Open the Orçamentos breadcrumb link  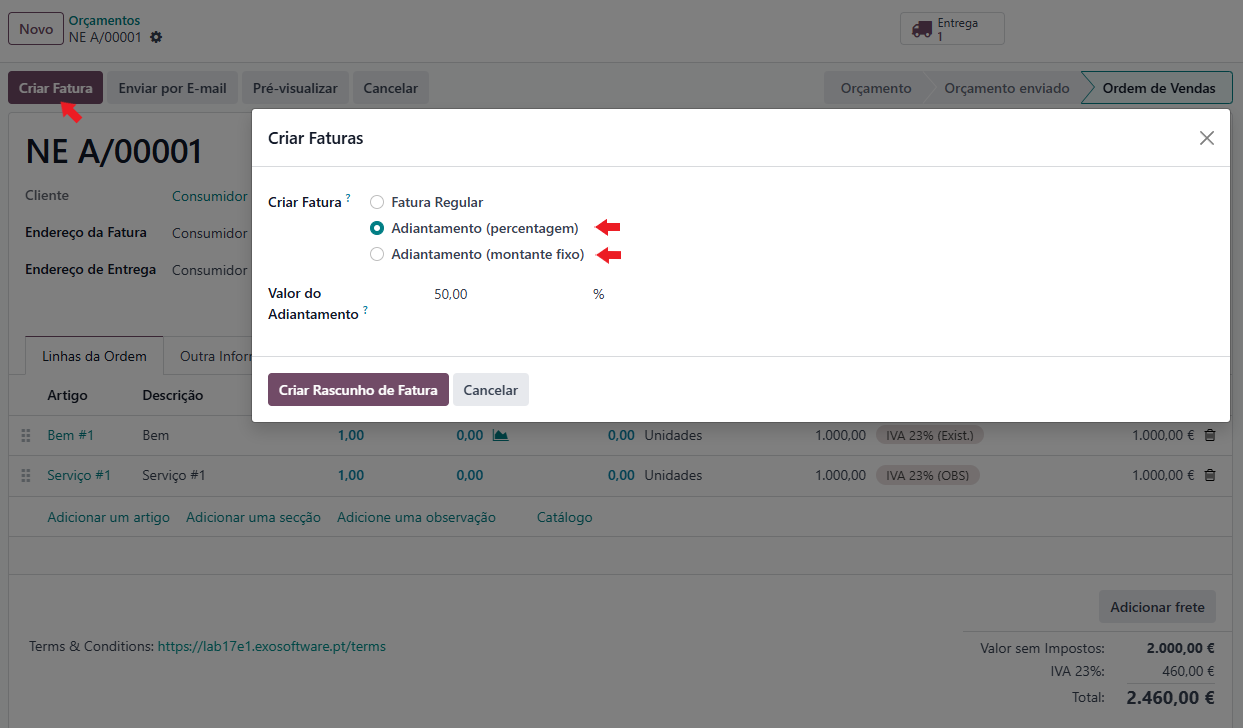point(104,20)
